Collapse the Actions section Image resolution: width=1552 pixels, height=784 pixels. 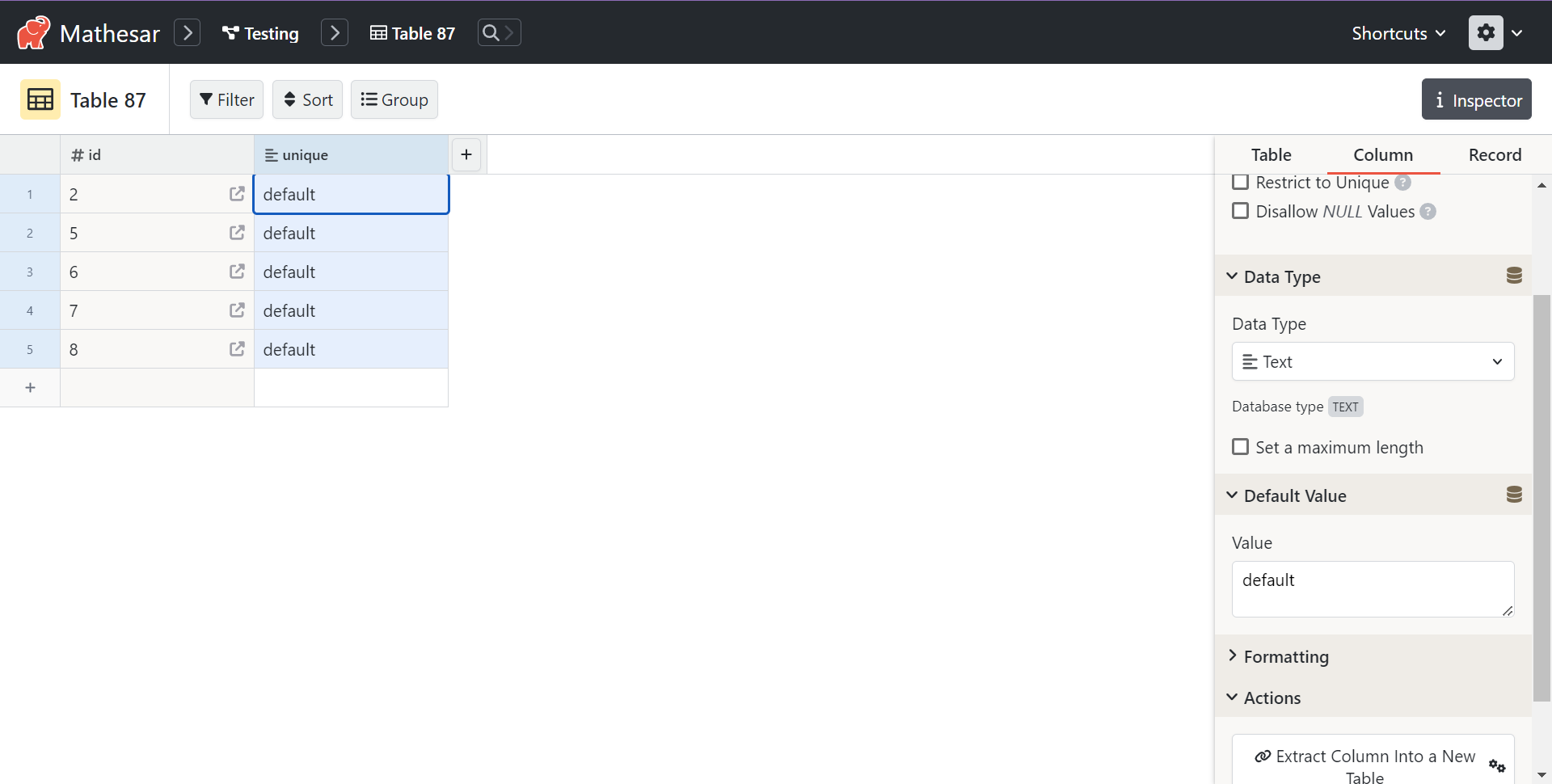click(x=1272, y=698)
